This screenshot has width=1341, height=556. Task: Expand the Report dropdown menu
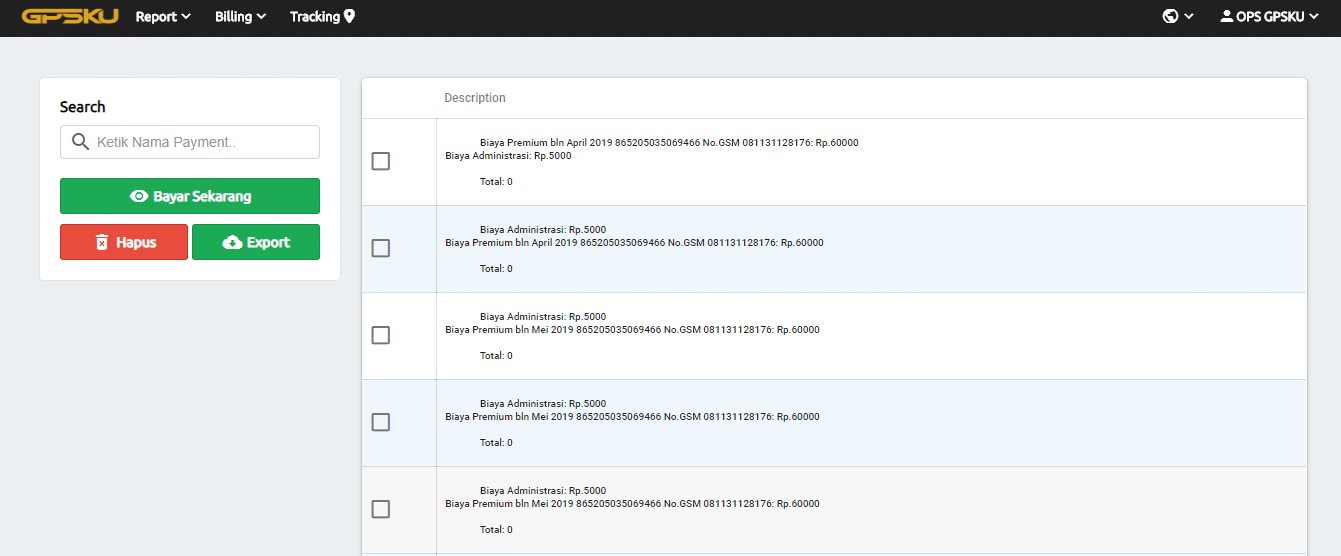(162, 17)
